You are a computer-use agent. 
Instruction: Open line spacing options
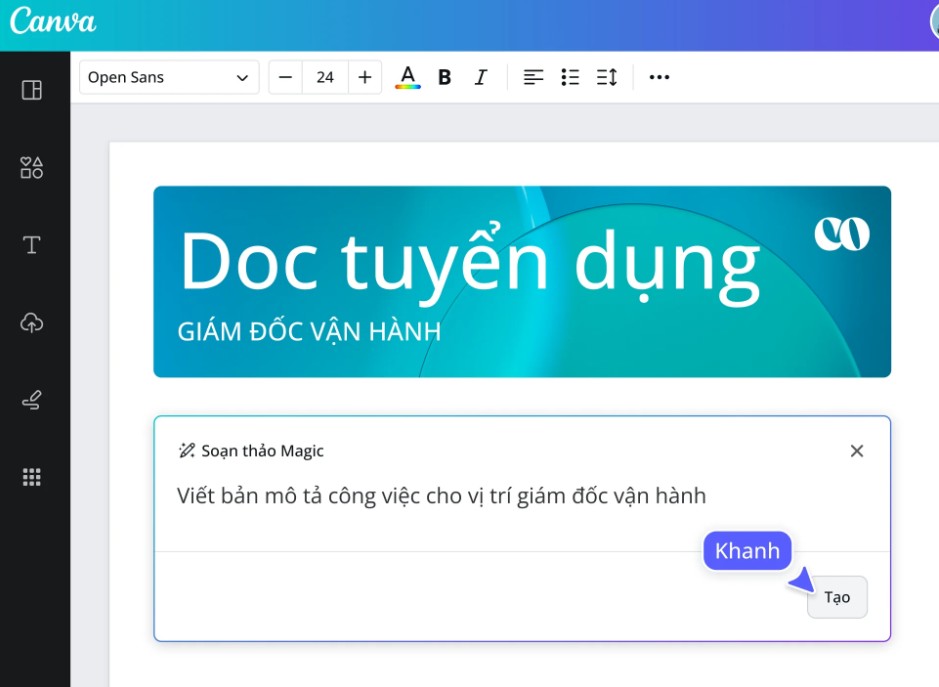(607, 77)
